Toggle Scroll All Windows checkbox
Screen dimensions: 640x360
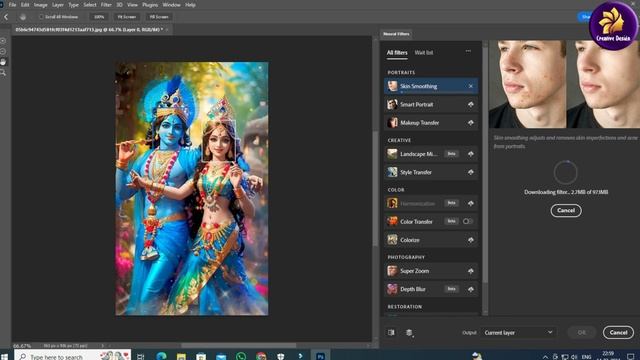point(41,17)
